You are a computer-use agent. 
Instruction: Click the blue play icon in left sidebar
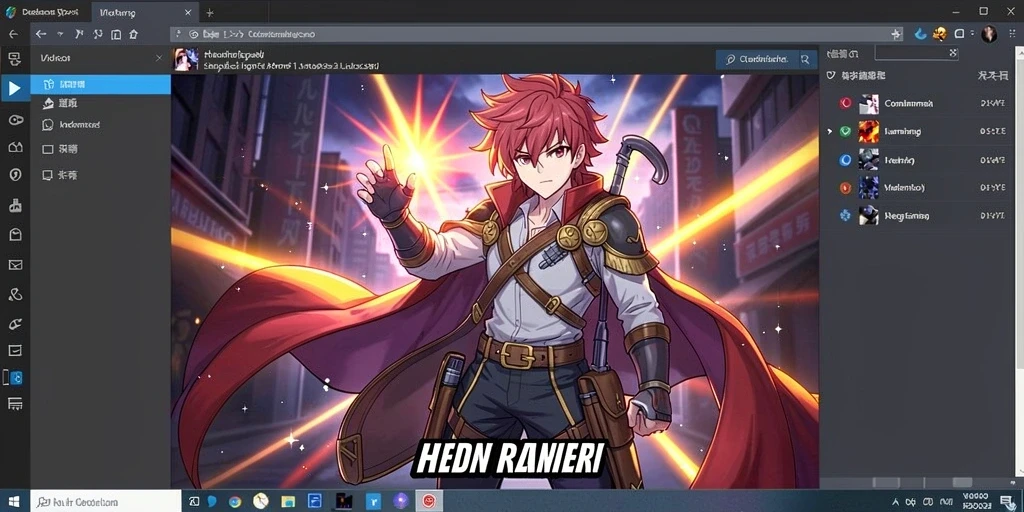point(14,88)
